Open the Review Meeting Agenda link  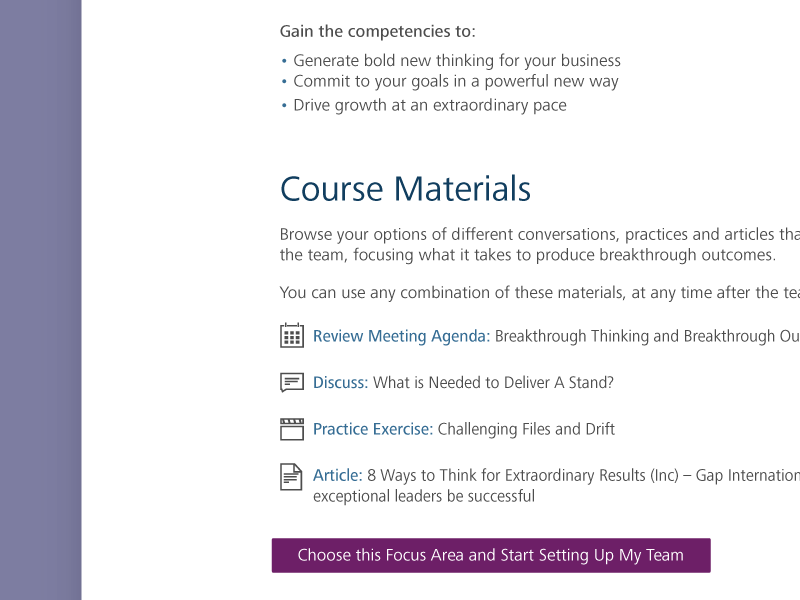pos(401,336)
